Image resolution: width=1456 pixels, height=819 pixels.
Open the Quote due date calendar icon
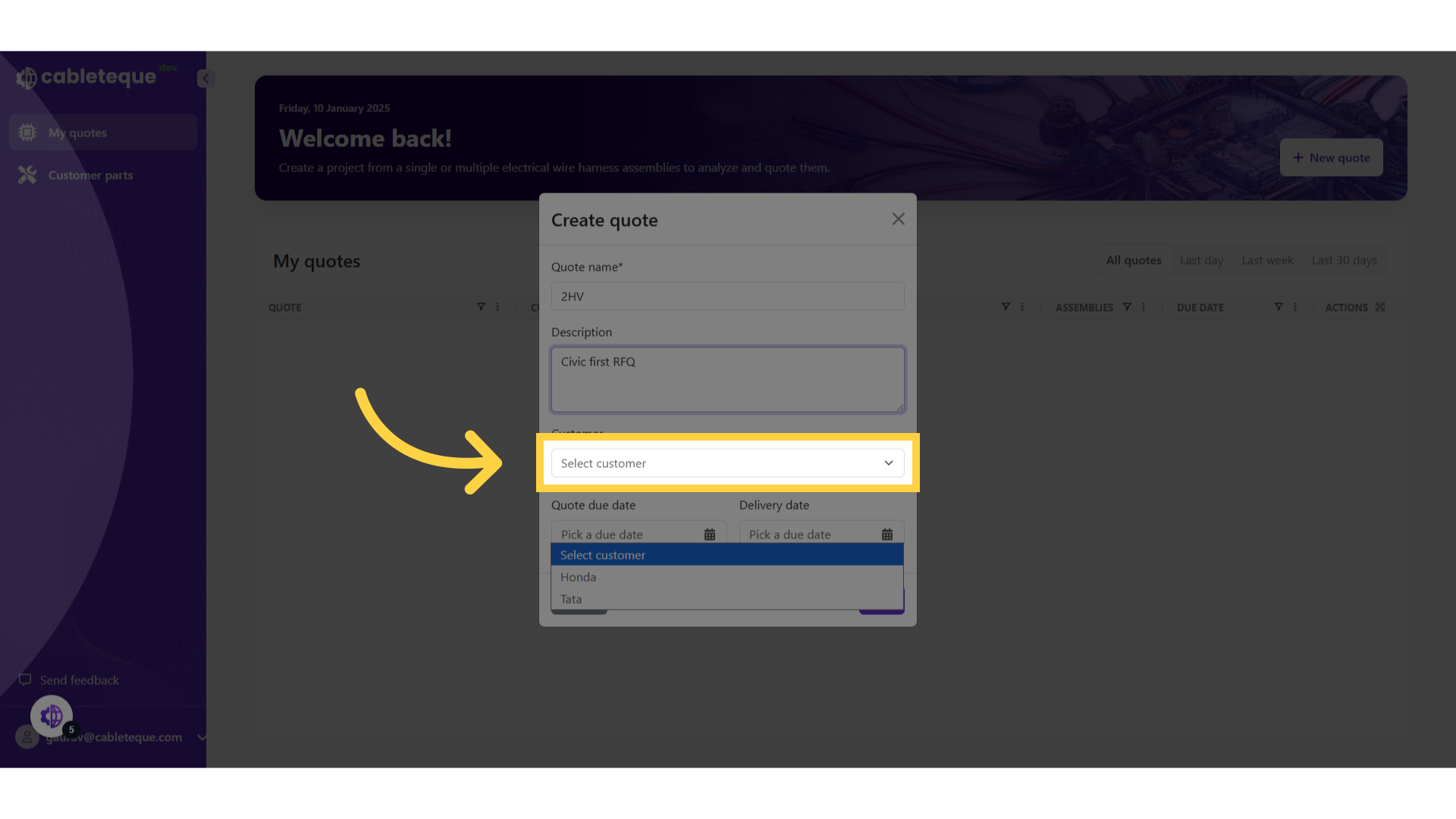[x=709, y=534]
